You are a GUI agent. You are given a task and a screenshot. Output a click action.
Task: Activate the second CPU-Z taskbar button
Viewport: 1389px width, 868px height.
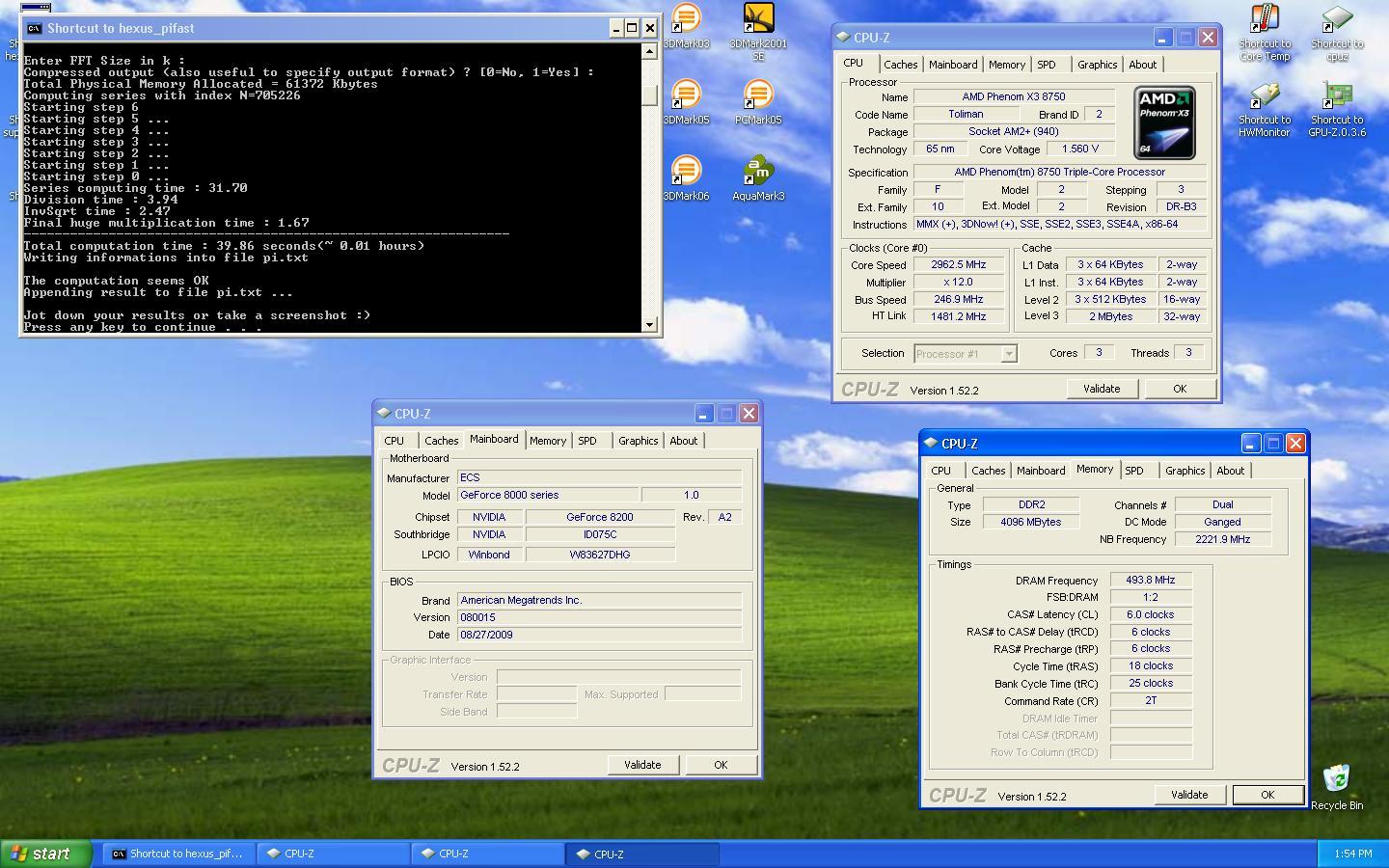click(x=488, y=854)
